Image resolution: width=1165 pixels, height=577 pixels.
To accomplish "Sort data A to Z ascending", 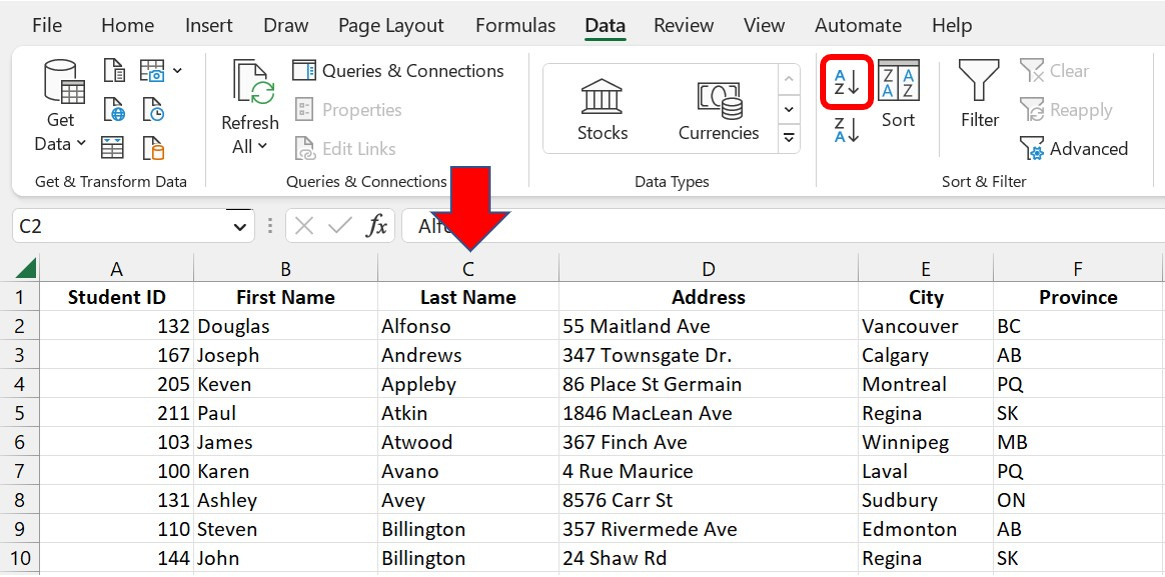I will point(845,82).
